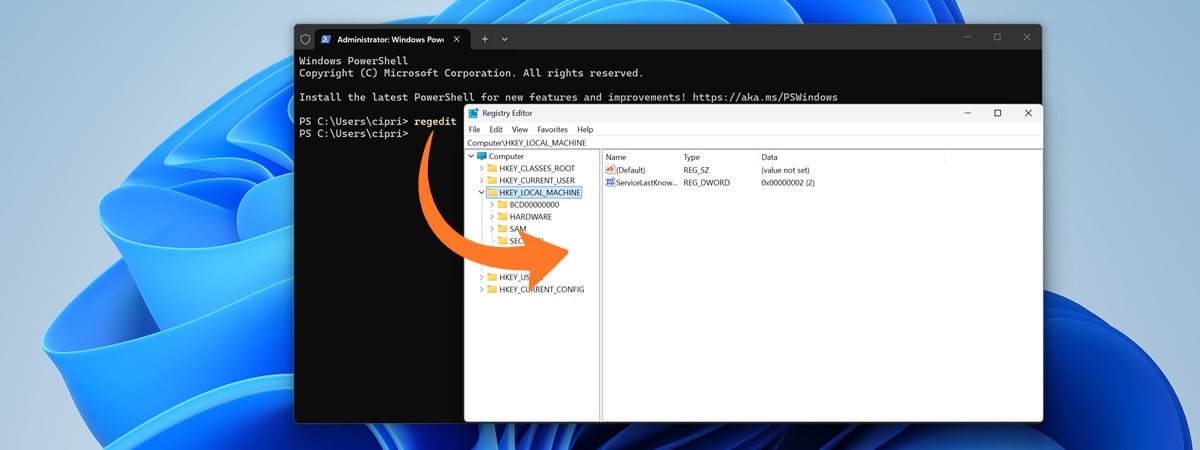Open the View menu in Registry Editor
This screenshot has height=450, width=1200.
coord(520,129)
